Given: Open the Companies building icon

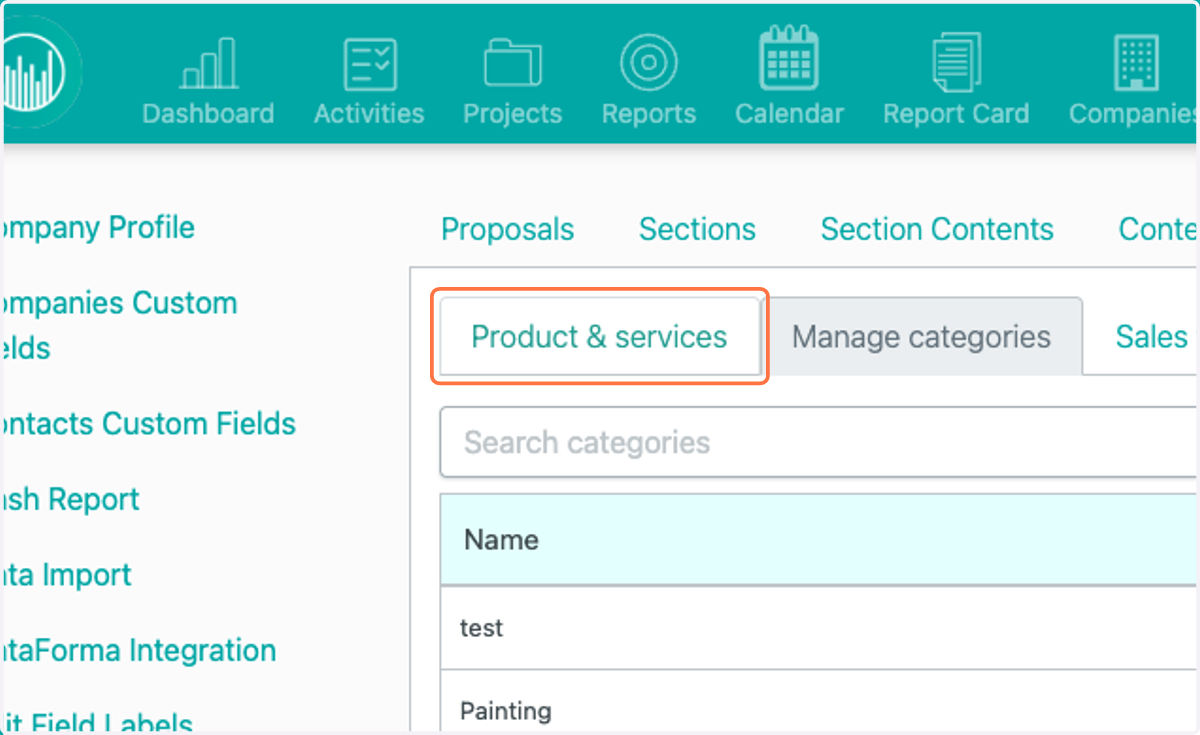Looking at the screenshot, I should pos(1135,63).
